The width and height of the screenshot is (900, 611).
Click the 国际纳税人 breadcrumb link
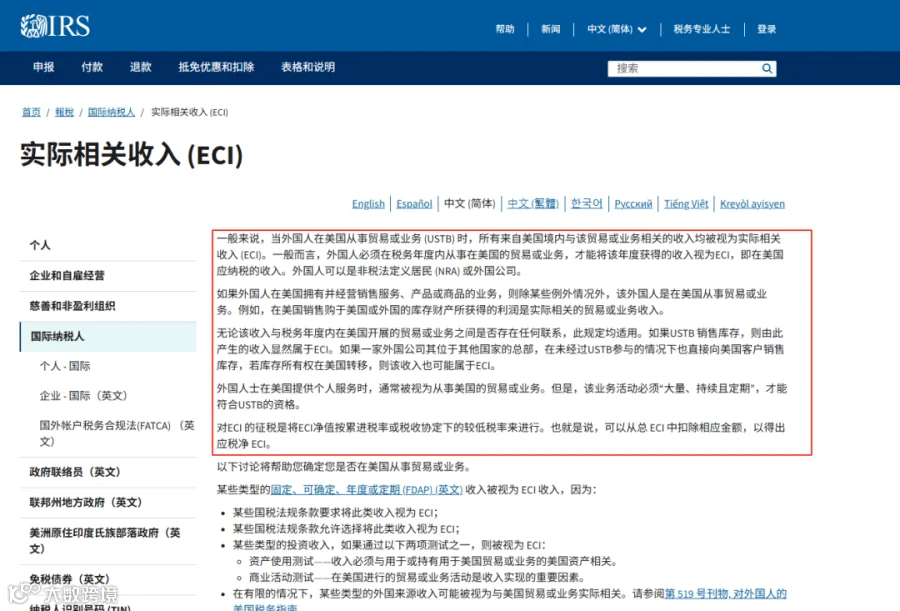click(111, 112)
